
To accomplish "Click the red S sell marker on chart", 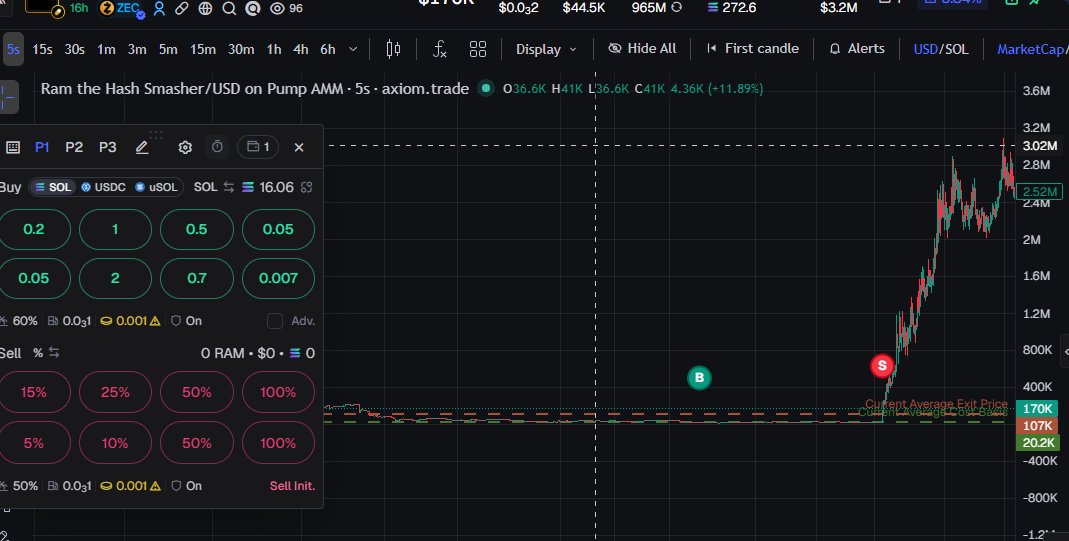I will click(882, 366).
